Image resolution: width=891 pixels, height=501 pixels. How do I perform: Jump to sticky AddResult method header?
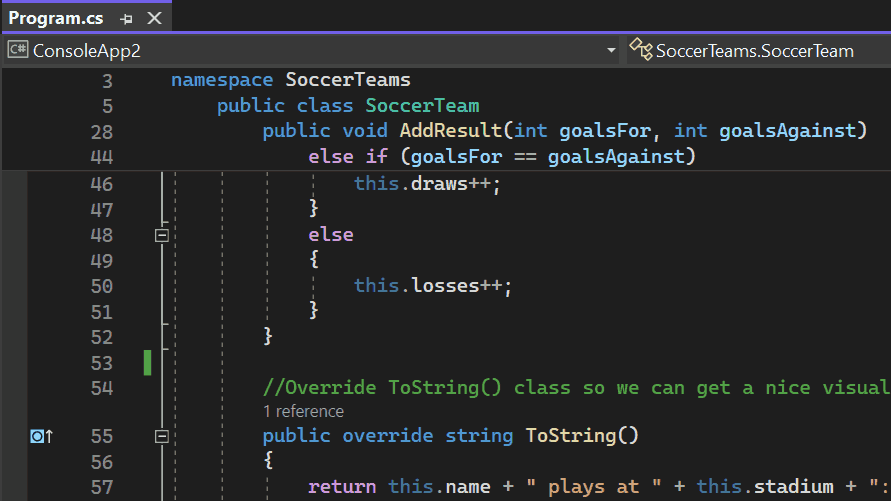[565, 131]
